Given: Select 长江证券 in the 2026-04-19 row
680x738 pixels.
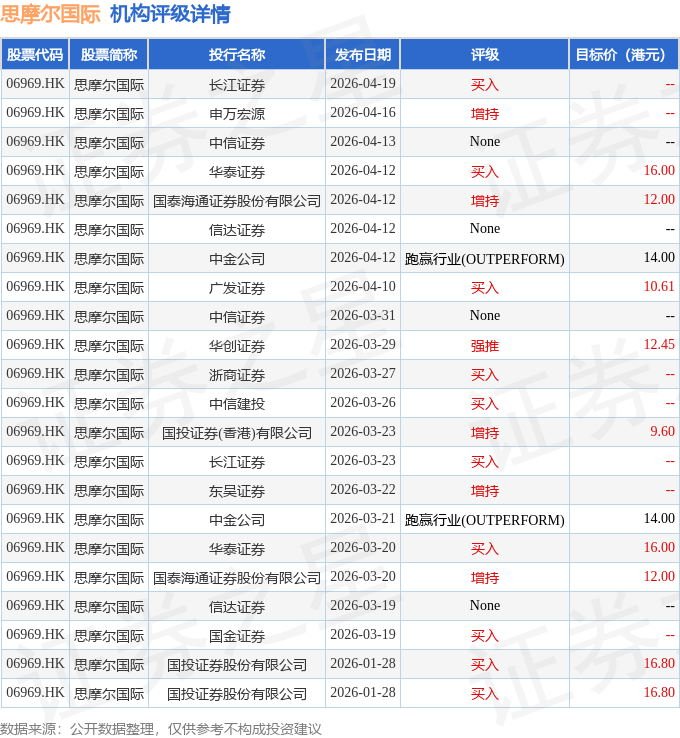Looking at the screenshot, I should tap(237, 85).
